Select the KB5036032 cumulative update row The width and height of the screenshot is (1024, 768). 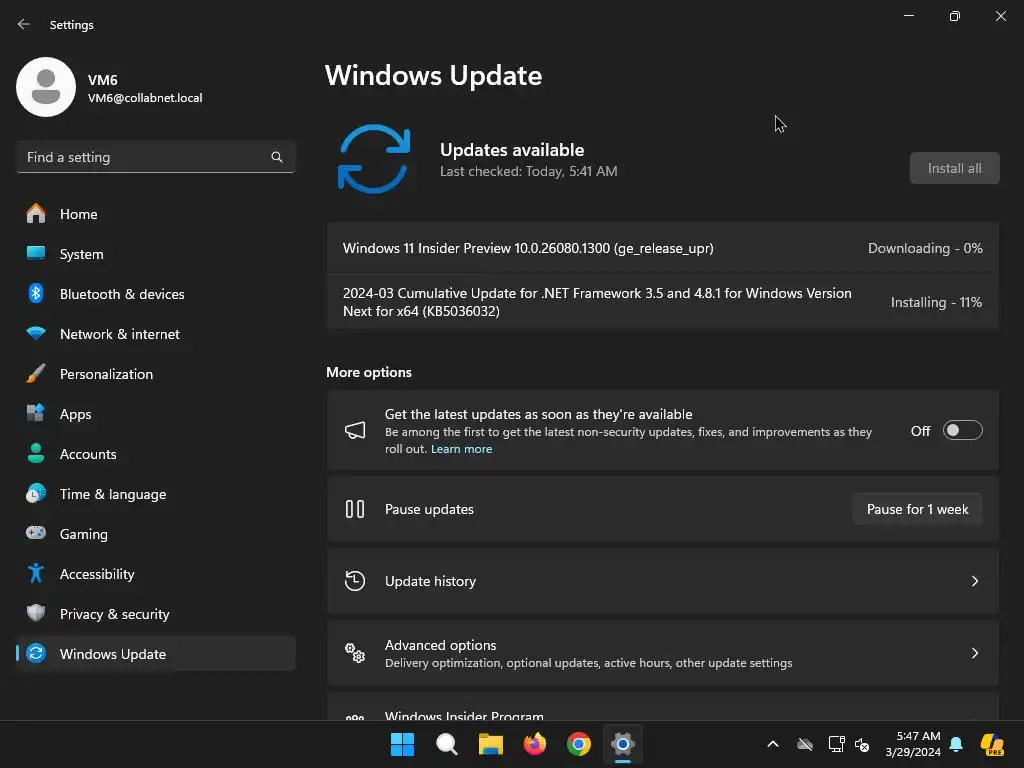(x=662, y=302)
